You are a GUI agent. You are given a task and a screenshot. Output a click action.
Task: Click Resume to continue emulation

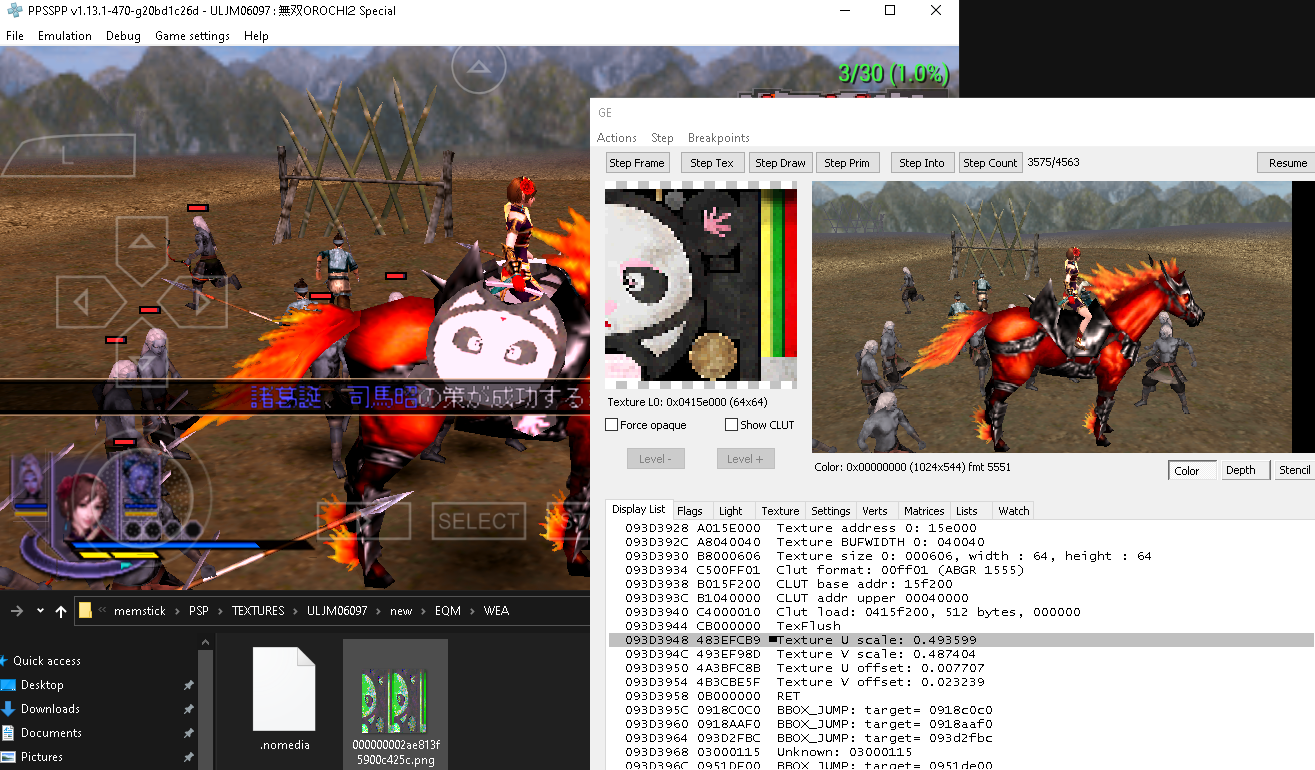(x=1289, y=162)
